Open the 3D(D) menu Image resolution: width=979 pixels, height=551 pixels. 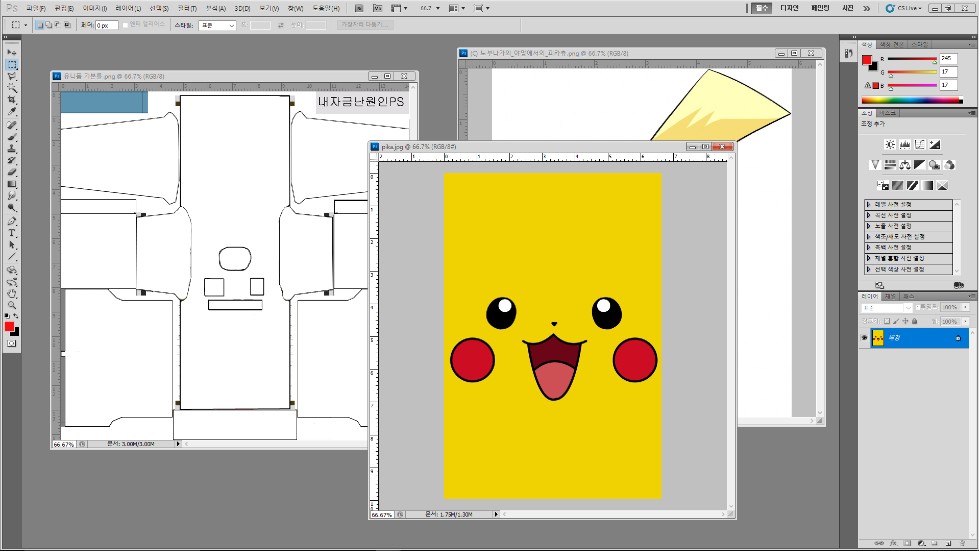pyautogui.click(x=241, y=7)
